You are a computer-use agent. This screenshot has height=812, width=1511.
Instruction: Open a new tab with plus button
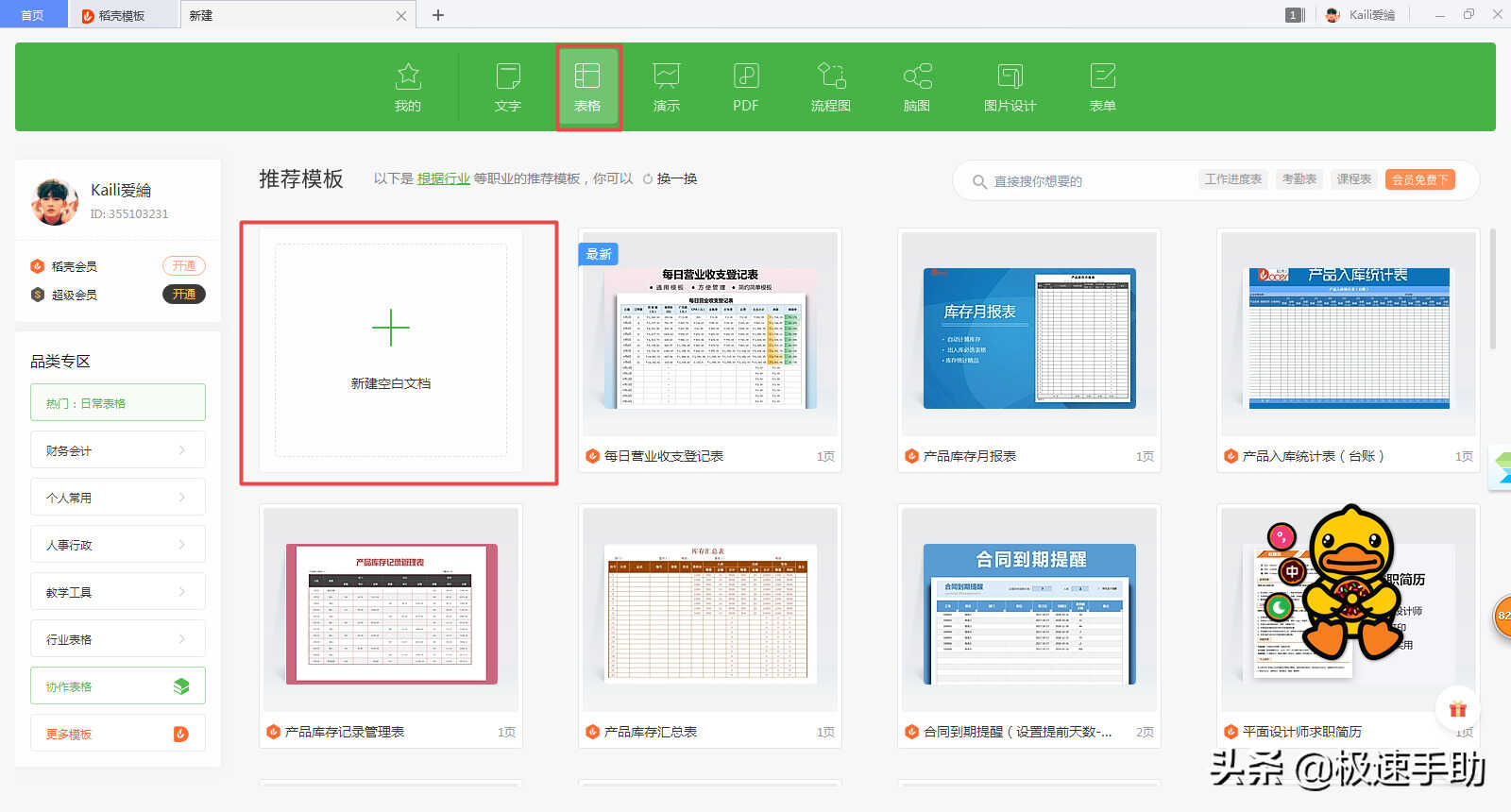[438, 15]
